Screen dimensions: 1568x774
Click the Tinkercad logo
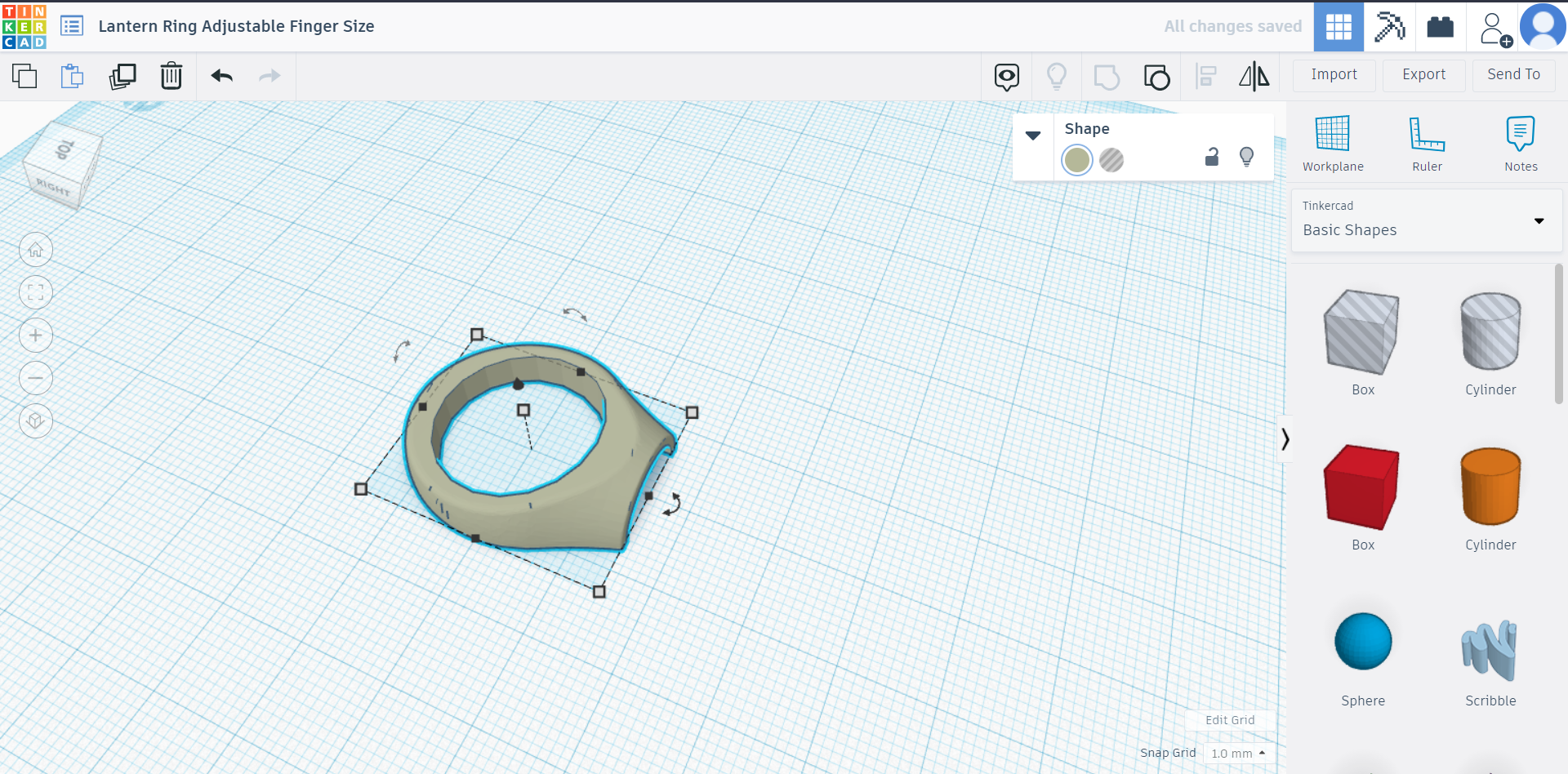24,26
